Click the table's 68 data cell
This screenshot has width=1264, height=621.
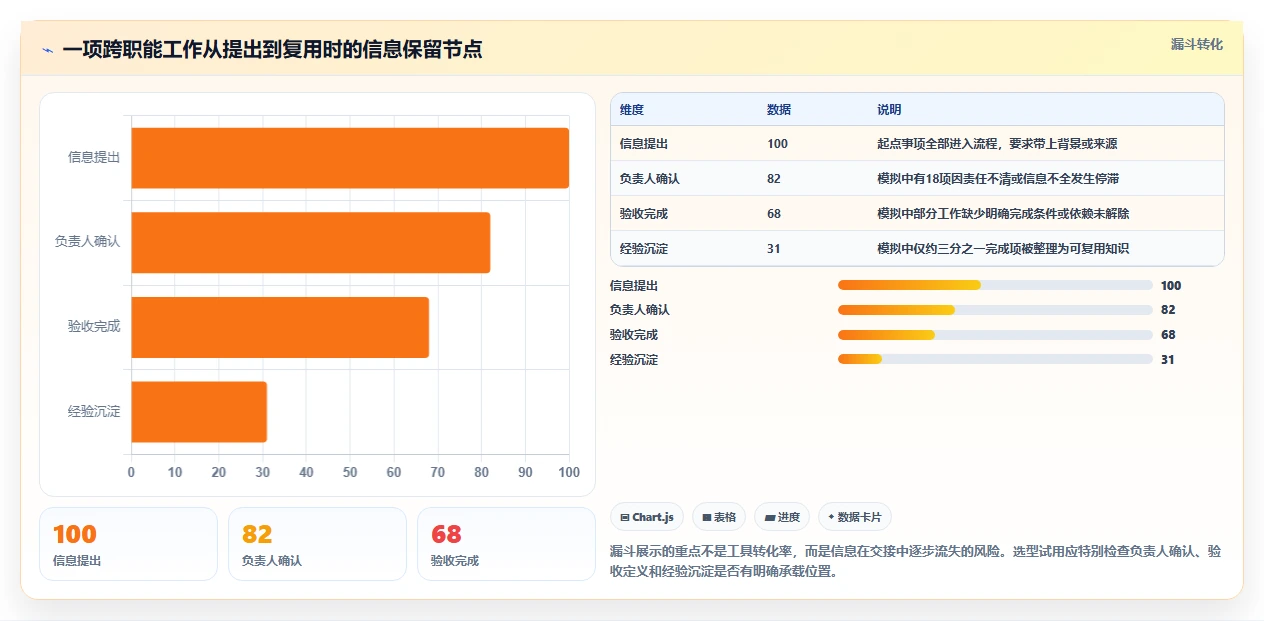(774, 214)
